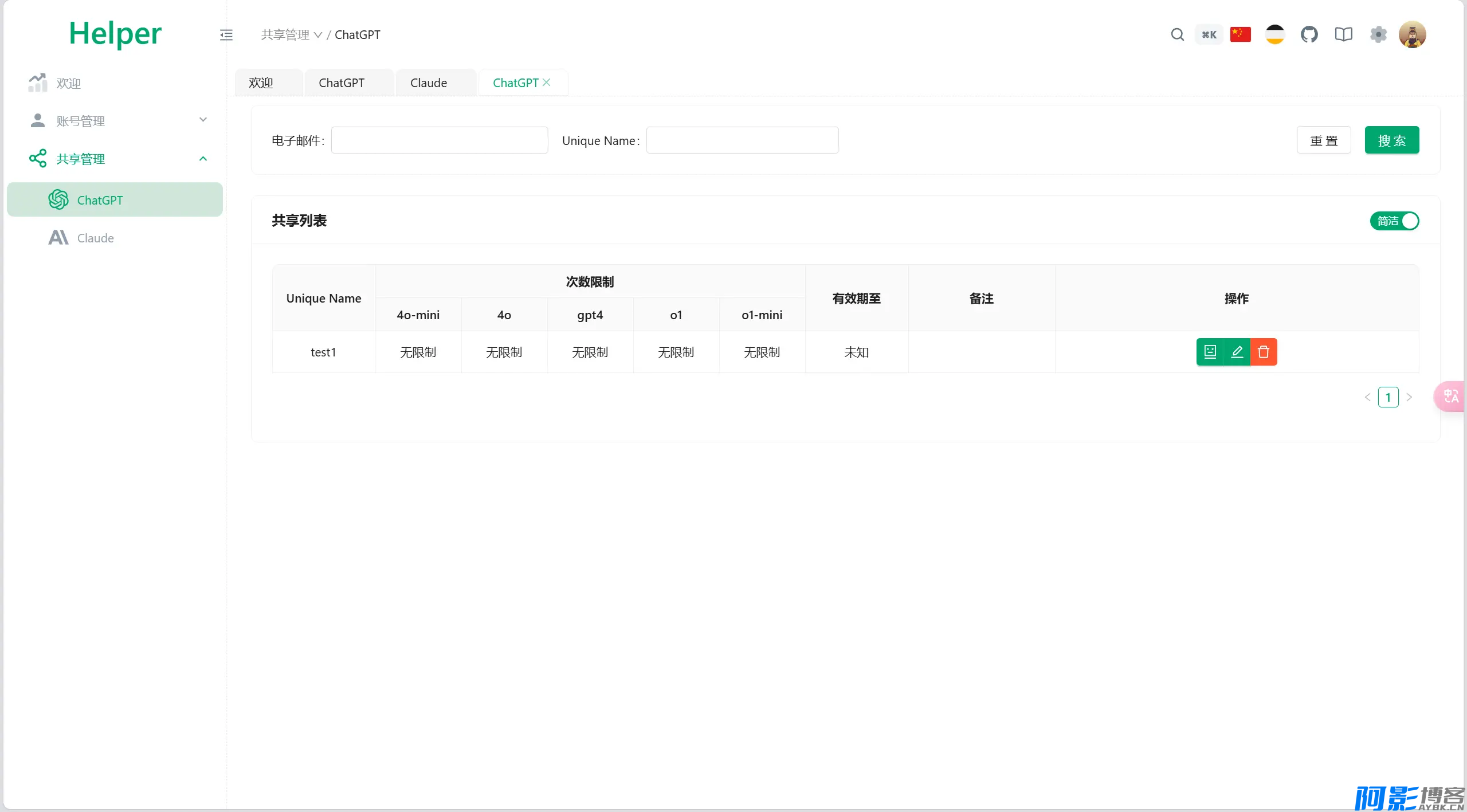Open settings gear icon in header
The height and width of the screenshot is (812, 1467).
click(1378, 34)
